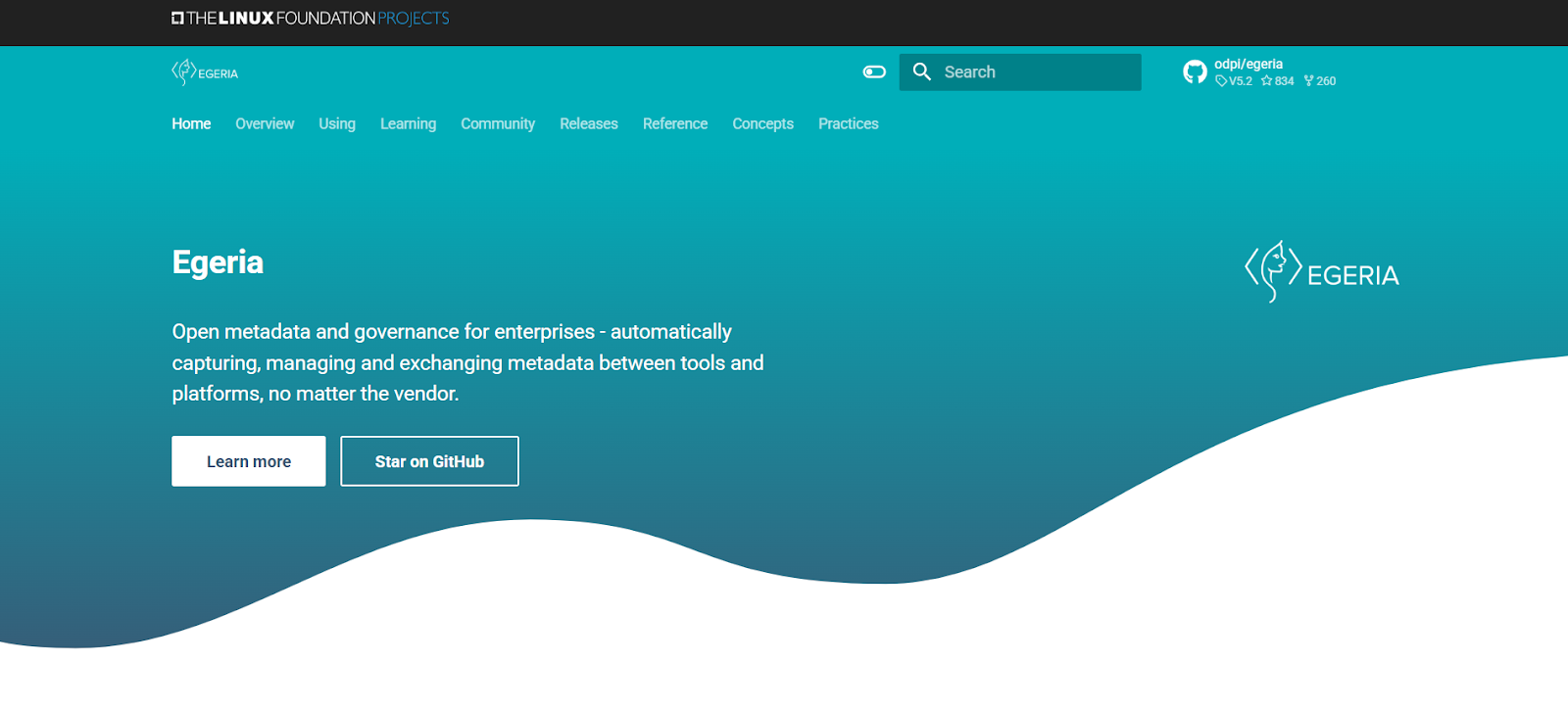Click the Egeria logo in header
This screenshot has width=1568, height=710.
[205, 72]
